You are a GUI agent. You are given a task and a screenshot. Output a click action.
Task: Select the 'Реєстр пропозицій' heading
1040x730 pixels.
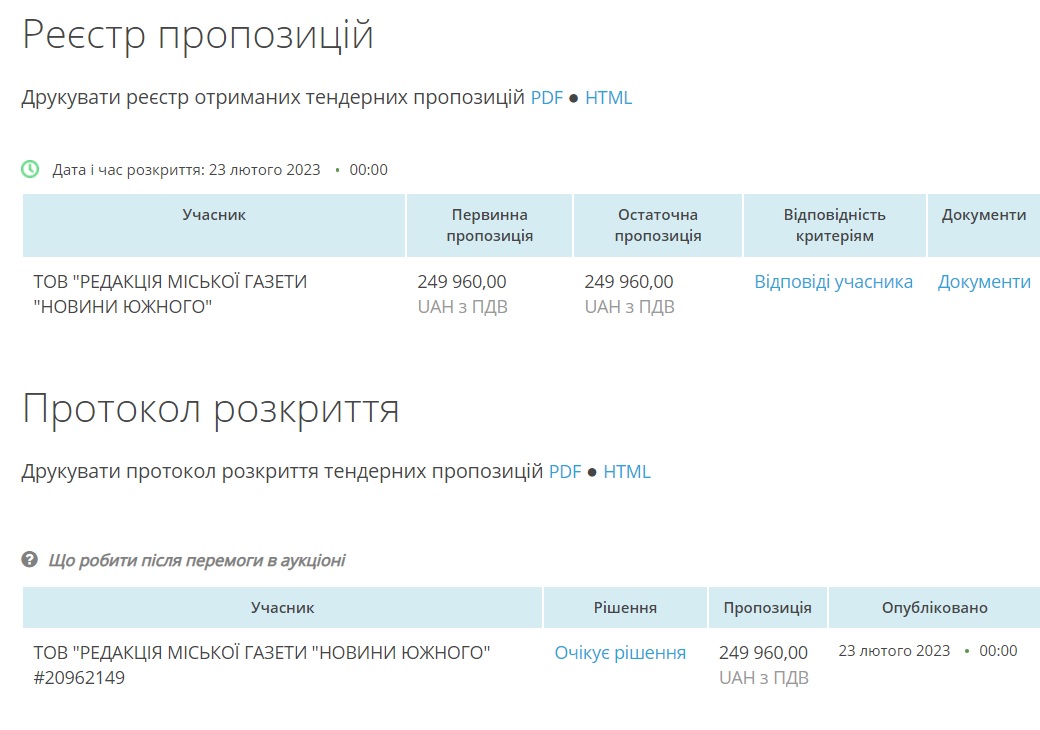[198, 34]
